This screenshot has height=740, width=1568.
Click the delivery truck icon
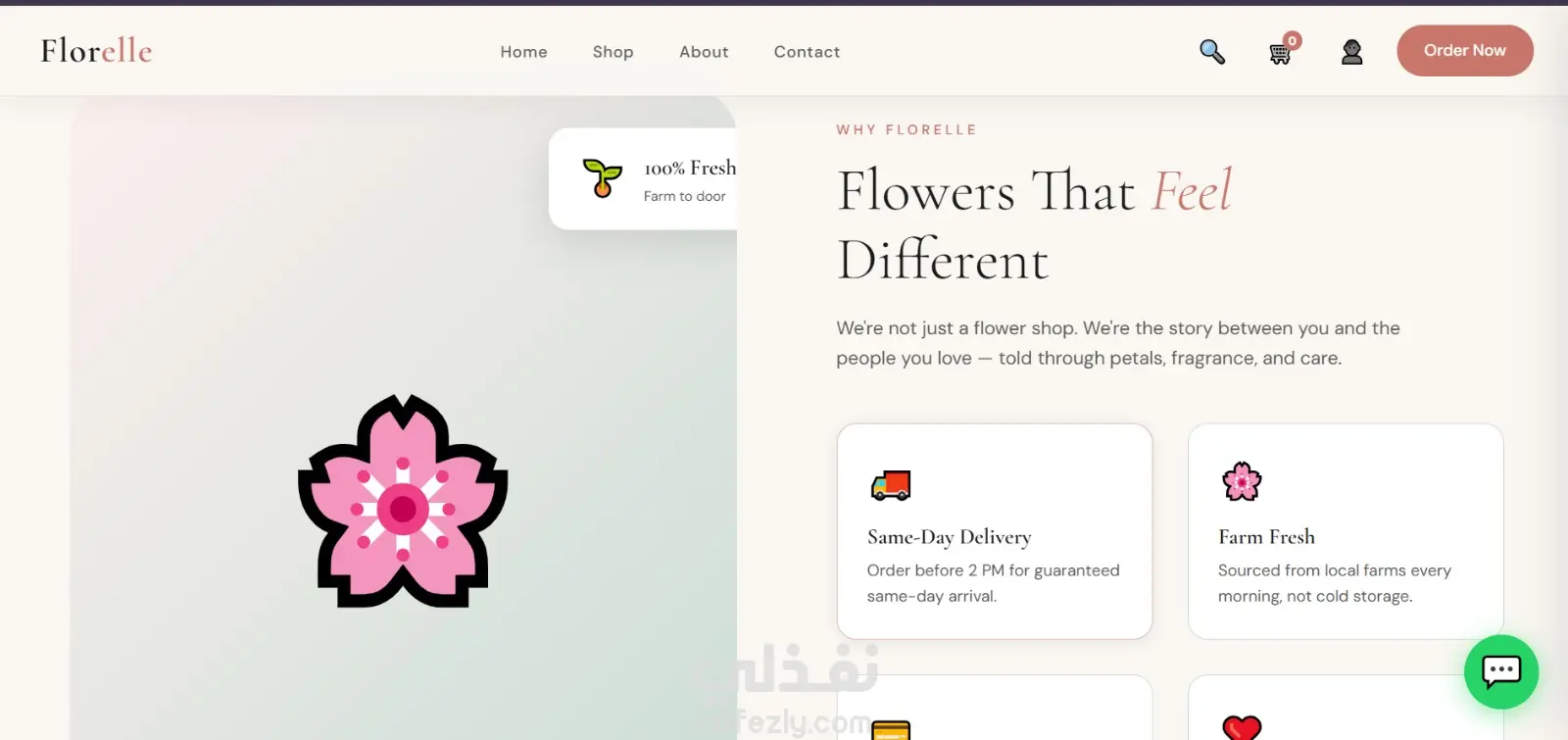(891, 485)
